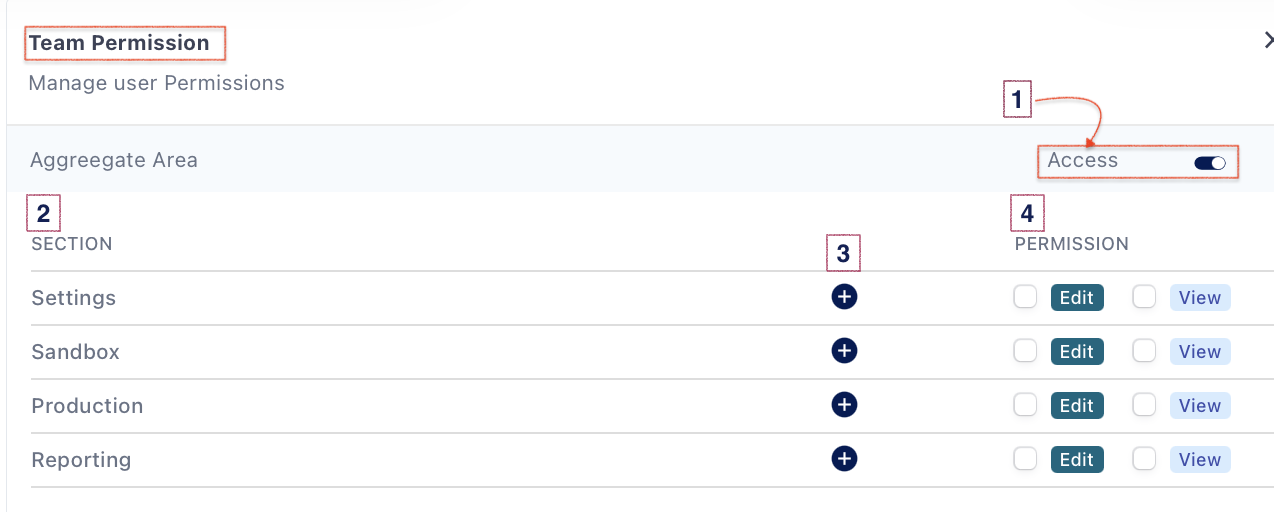Click the View badge in Reporting row

[x=1200, y=460]
